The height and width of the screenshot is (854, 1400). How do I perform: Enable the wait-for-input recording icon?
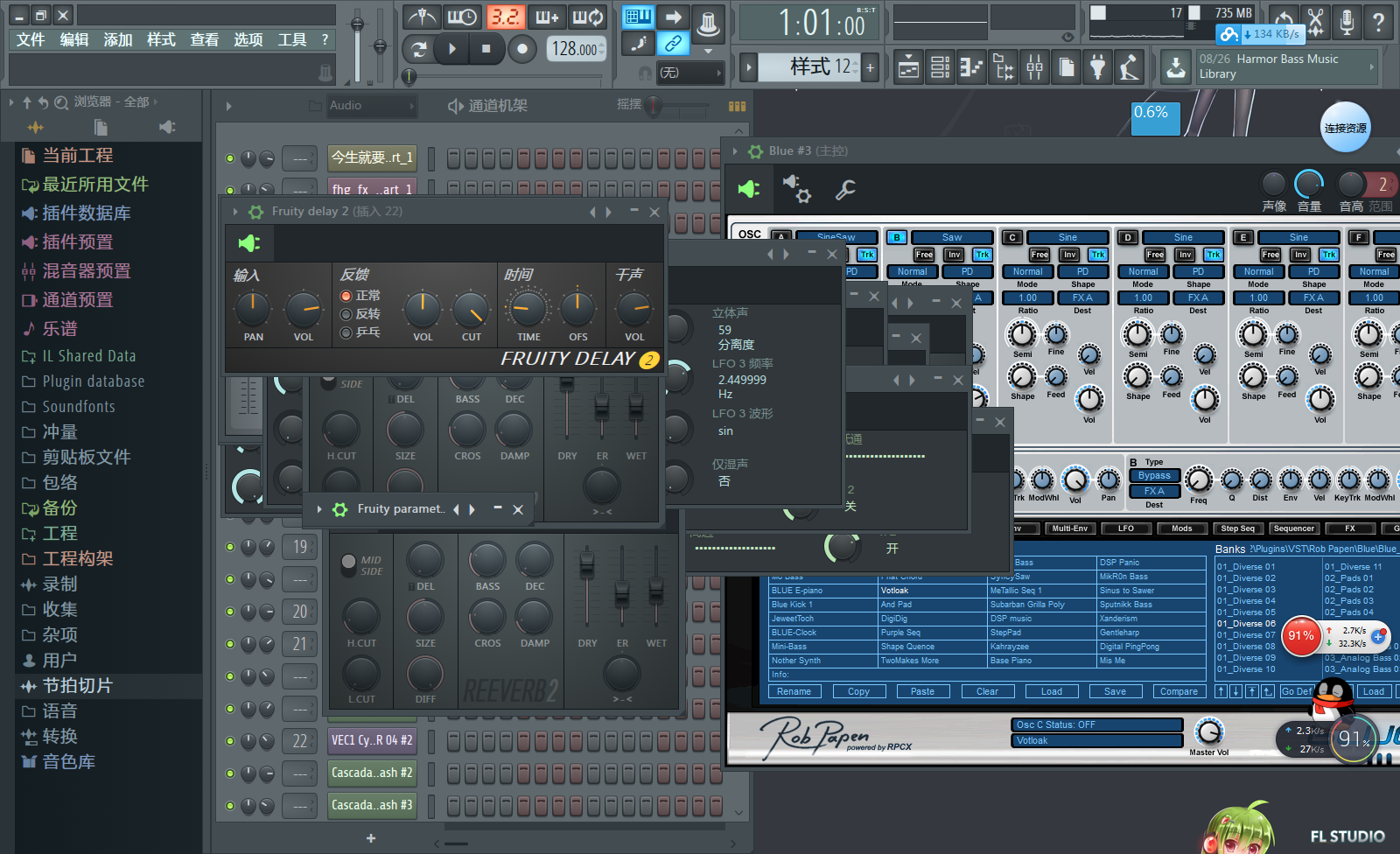(x=462, y=17)
